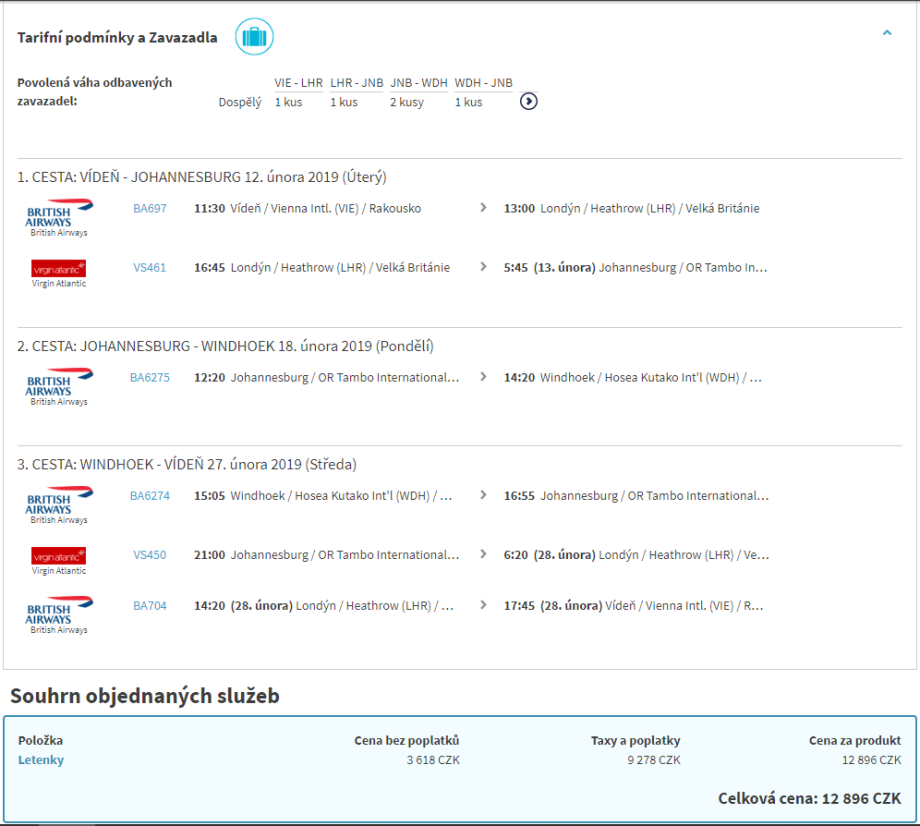Open flight VS461 details link

[x=150, y=268]
